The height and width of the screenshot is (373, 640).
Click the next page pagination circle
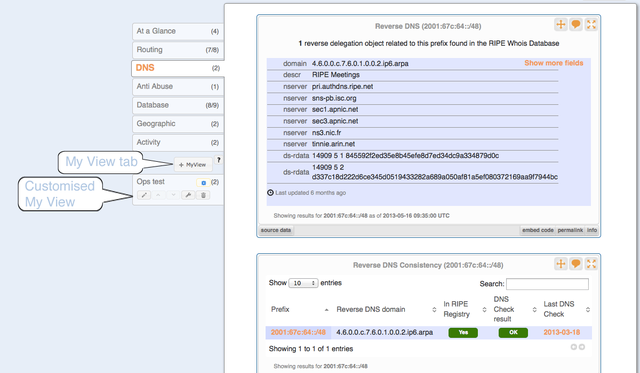click(582, 347)
